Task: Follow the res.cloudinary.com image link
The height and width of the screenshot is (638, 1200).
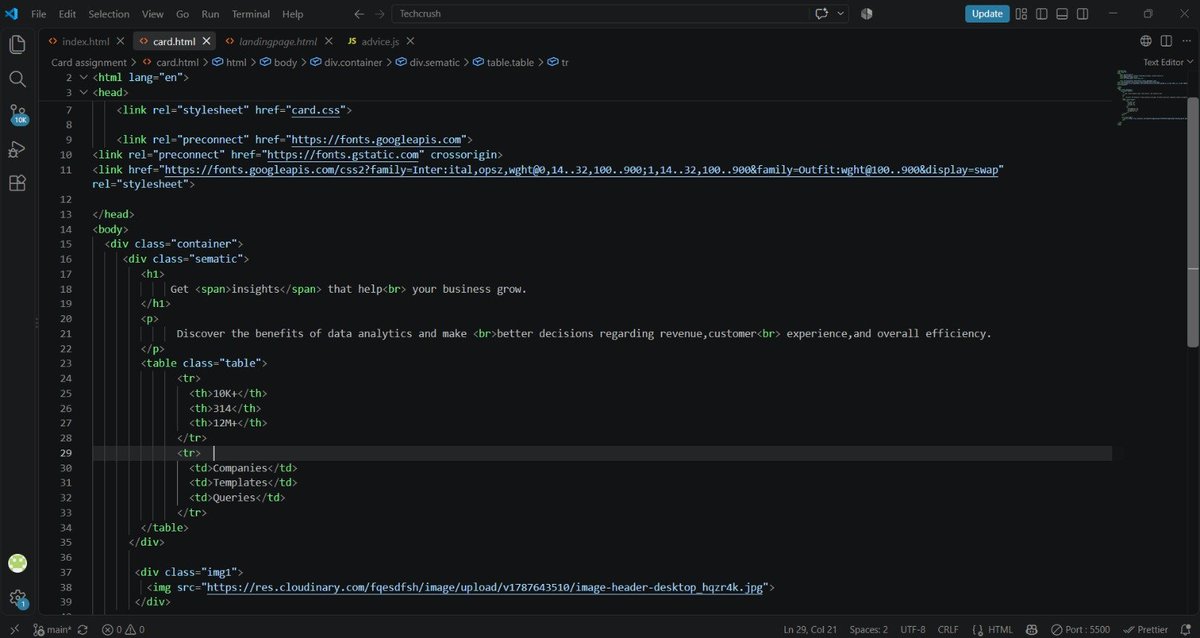Action: 483,587
